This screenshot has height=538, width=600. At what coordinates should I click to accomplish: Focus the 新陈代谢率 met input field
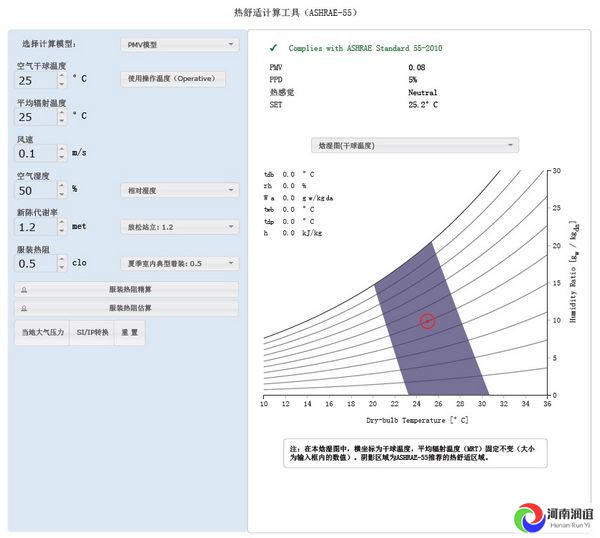point(37,227)
